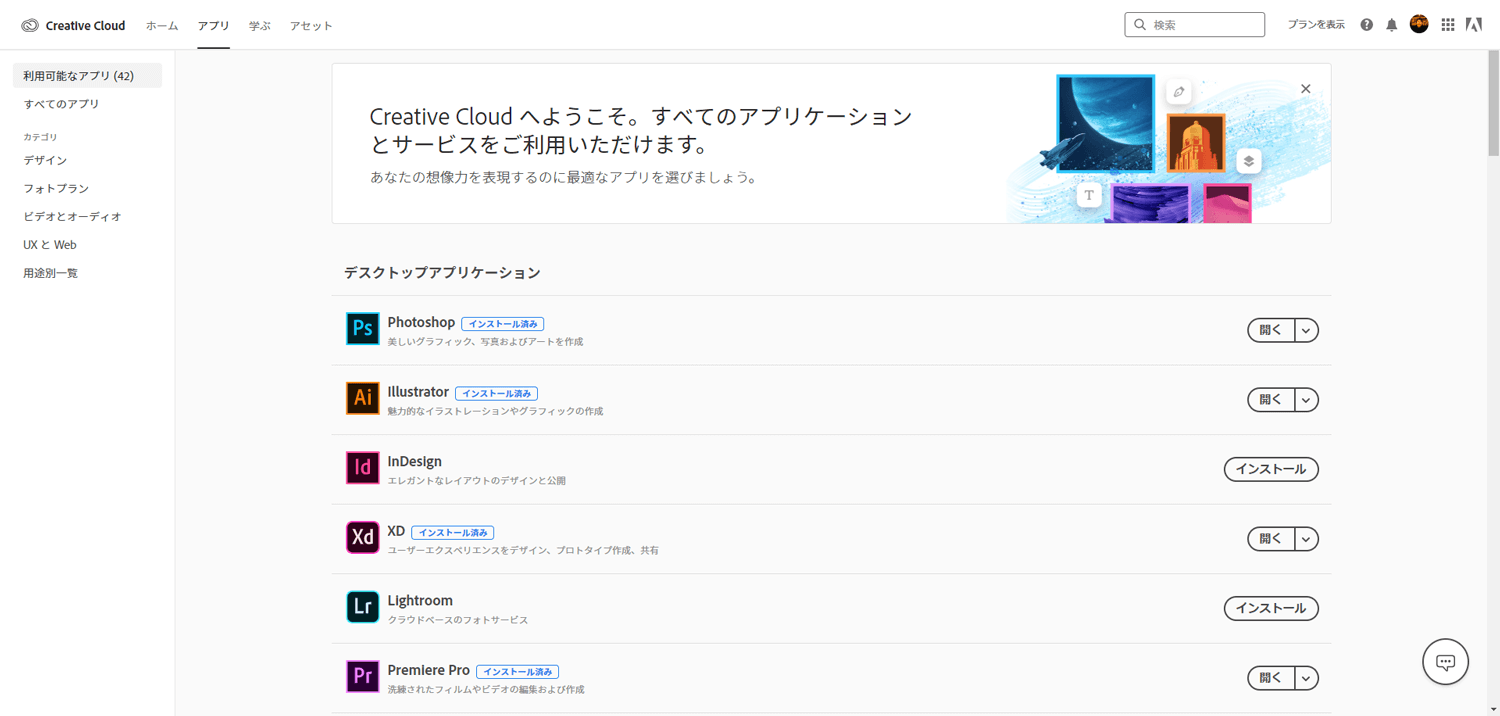This screenshot has height=716, width=1500.
Task: Click the InDesign app icon
Action: (x=362, y=468)
